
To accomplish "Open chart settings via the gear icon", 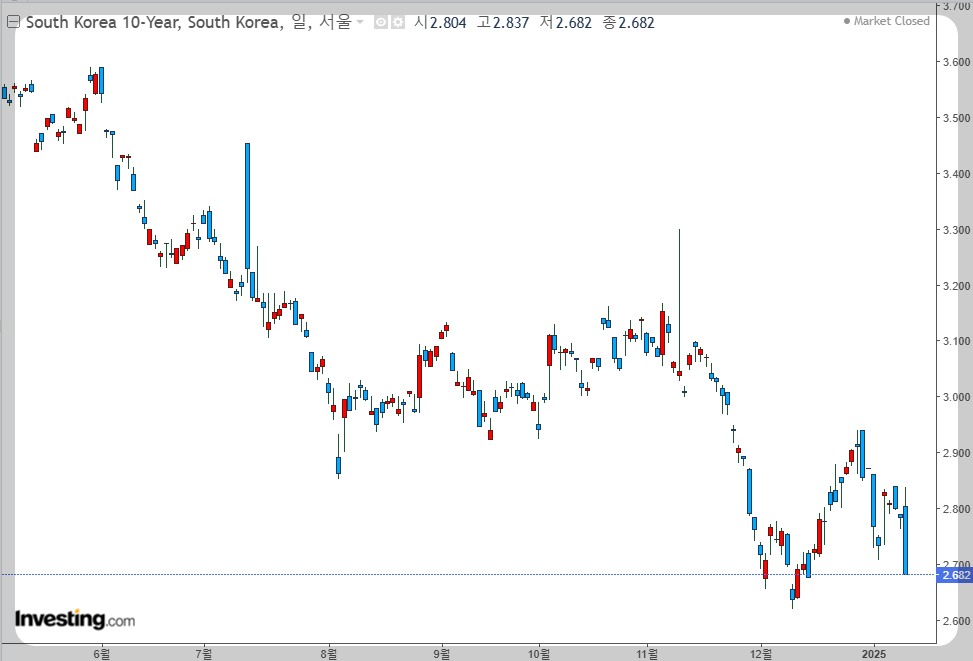I will 398,23.
